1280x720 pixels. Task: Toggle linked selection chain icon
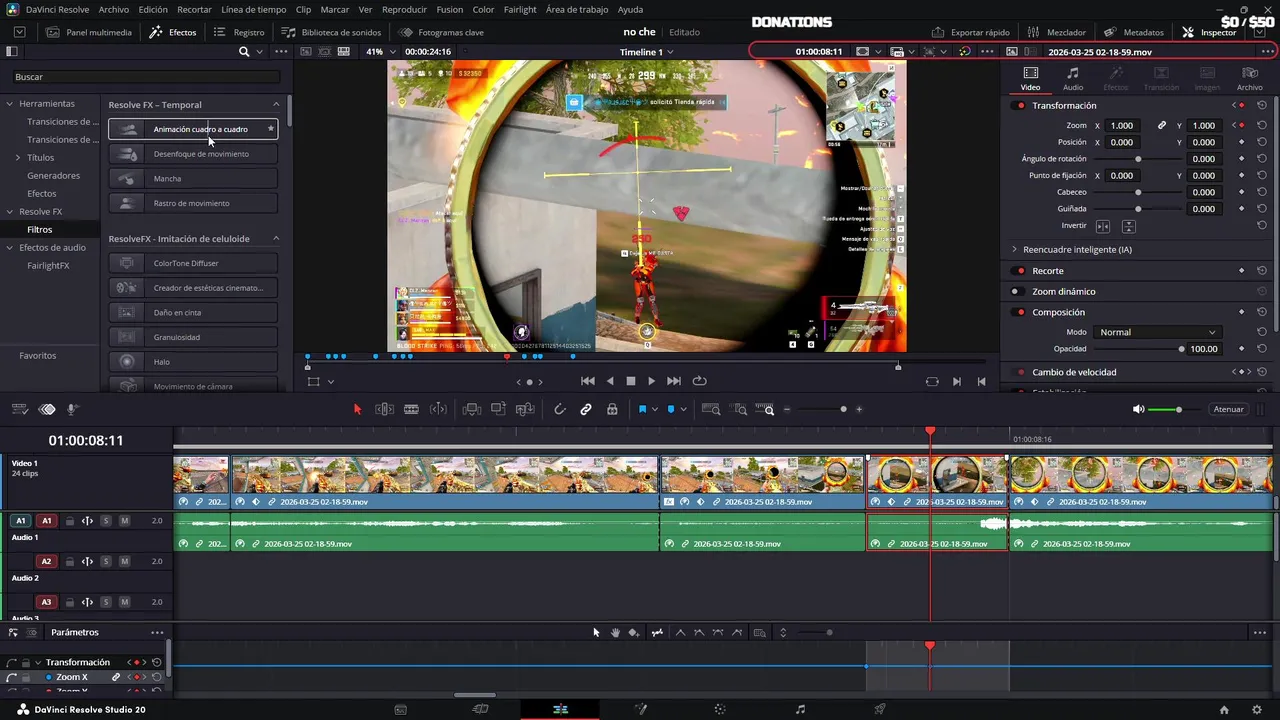click(x=586, y=409)
